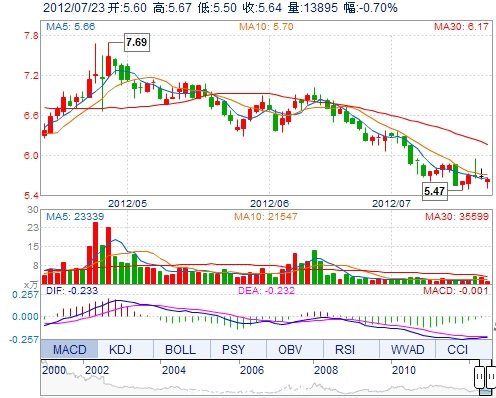The image size is (496, 398).
Task: Click the MA5: 5.66 price legend
Action: [70, 26]
